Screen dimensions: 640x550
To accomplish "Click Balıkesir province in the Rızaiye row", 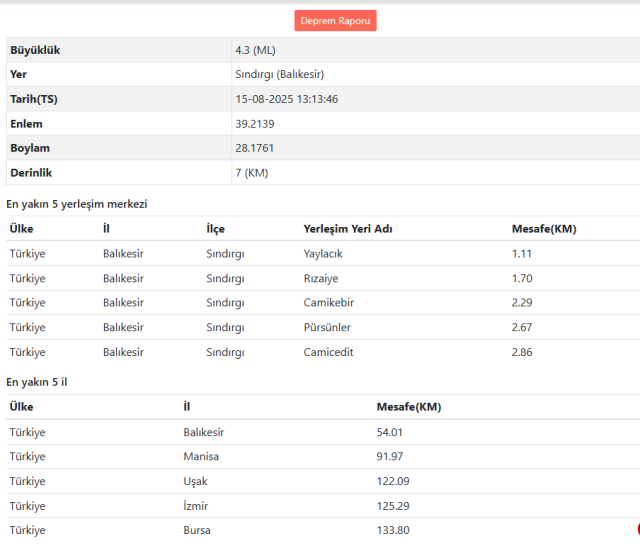I will click(x=123, y=278).
